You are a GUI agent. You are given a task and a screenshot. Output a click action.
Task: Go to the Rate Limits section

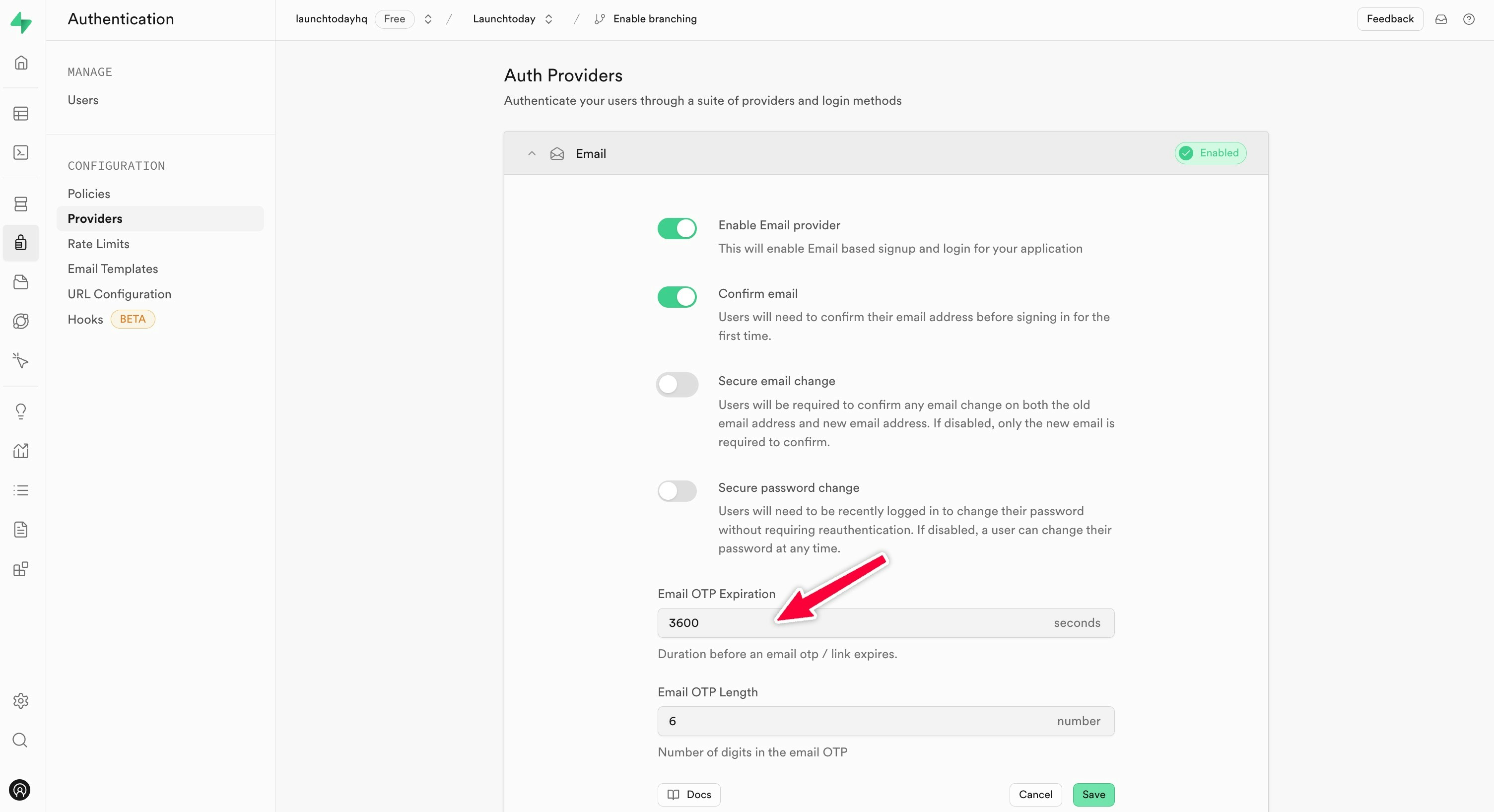98,244
